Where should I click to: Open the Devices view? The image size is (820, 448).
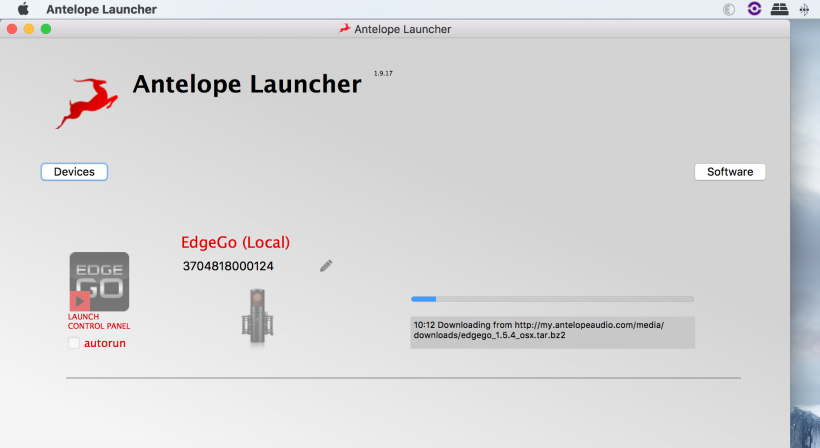point(74,172)
